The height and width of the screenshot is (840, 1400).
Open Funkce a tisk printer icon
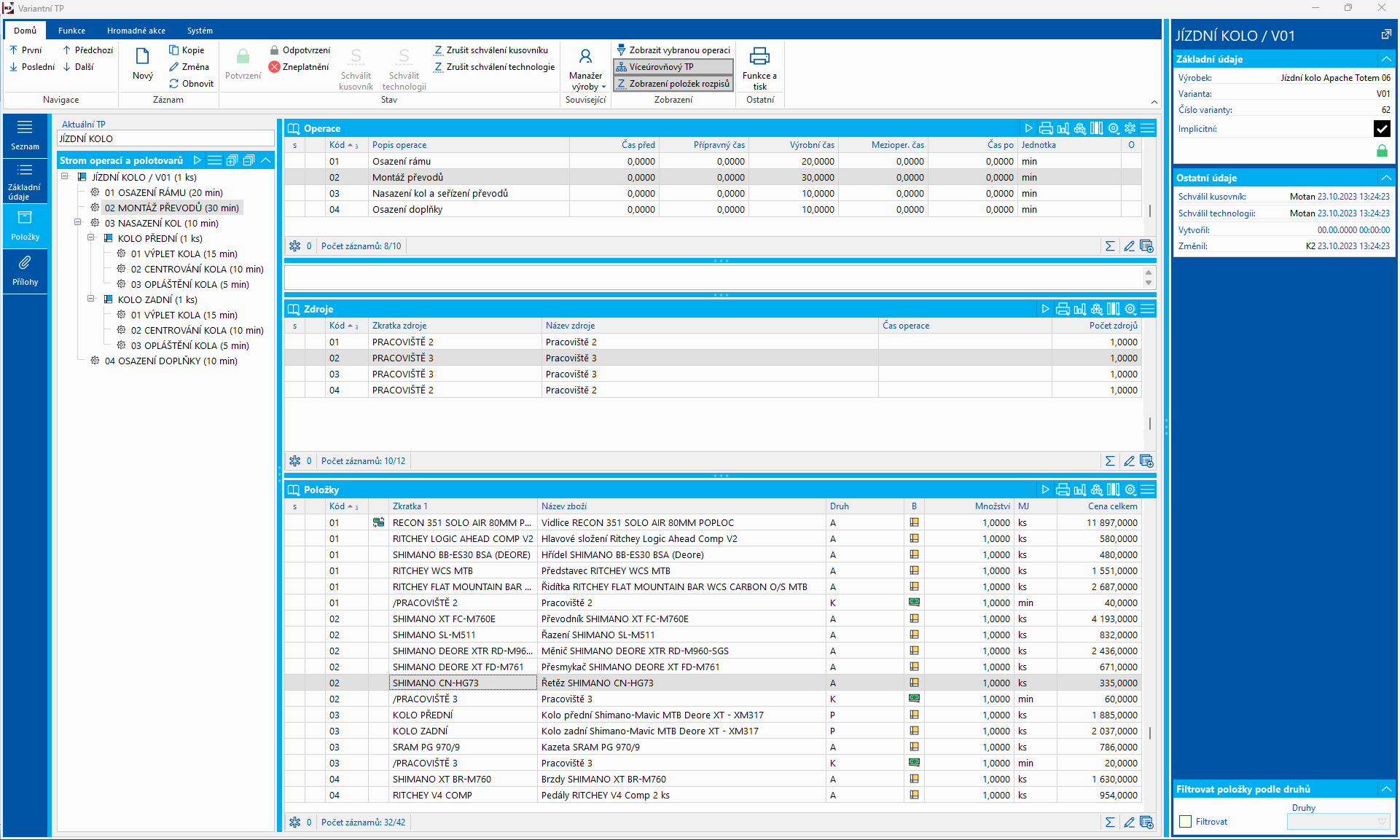click(x=759, y=57)
